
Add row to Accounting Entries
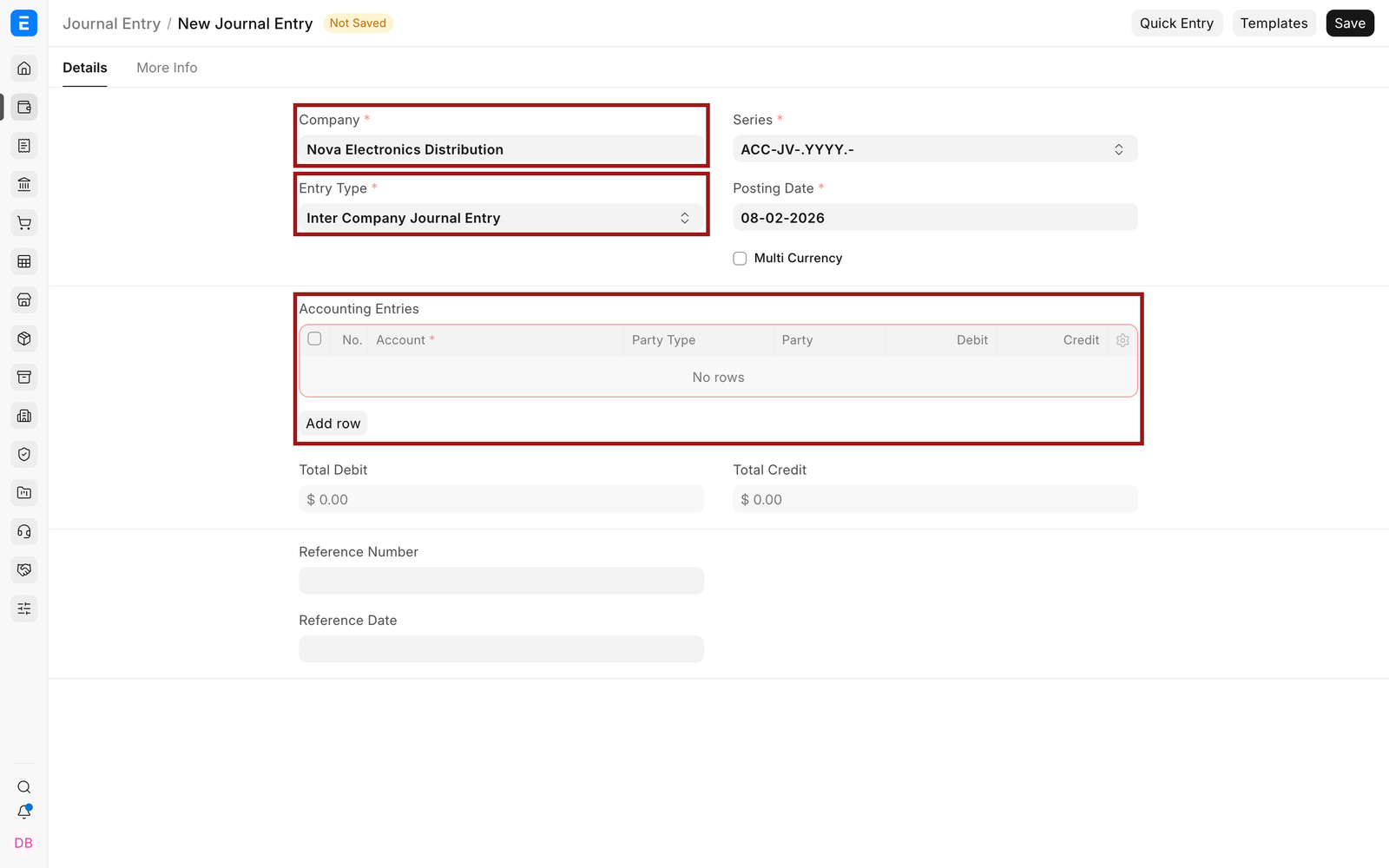(333, 424)
